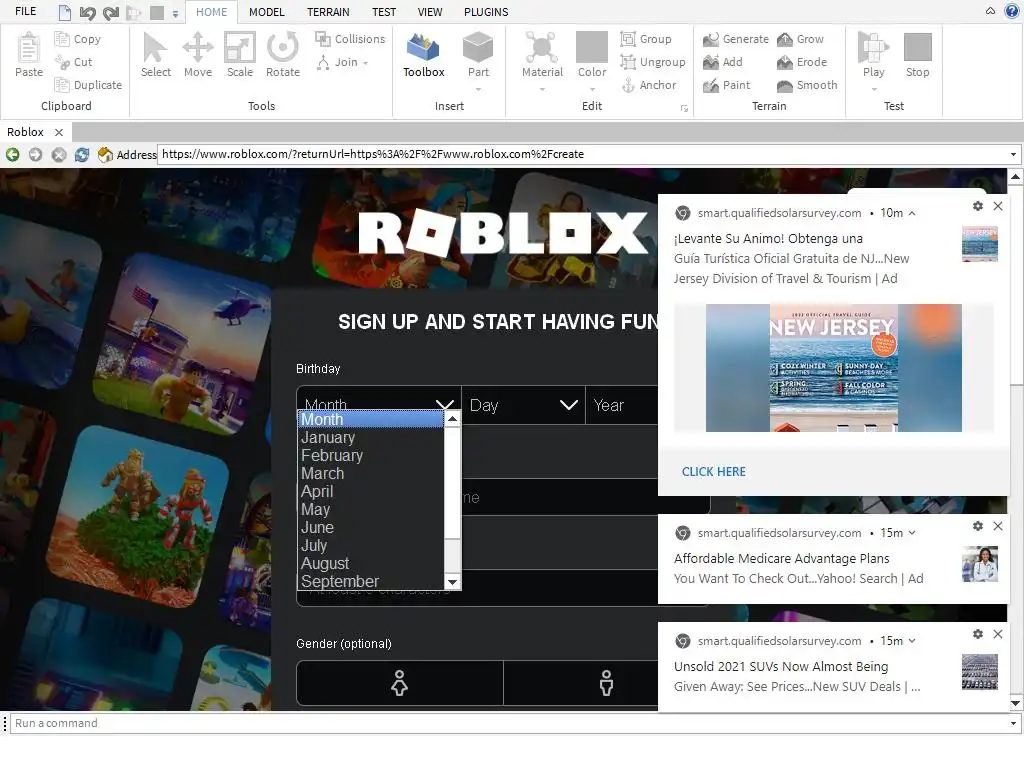The width and height of the screenshot is (1024, 768).
Task: Stop loading the page
Action: coord(59,154)
